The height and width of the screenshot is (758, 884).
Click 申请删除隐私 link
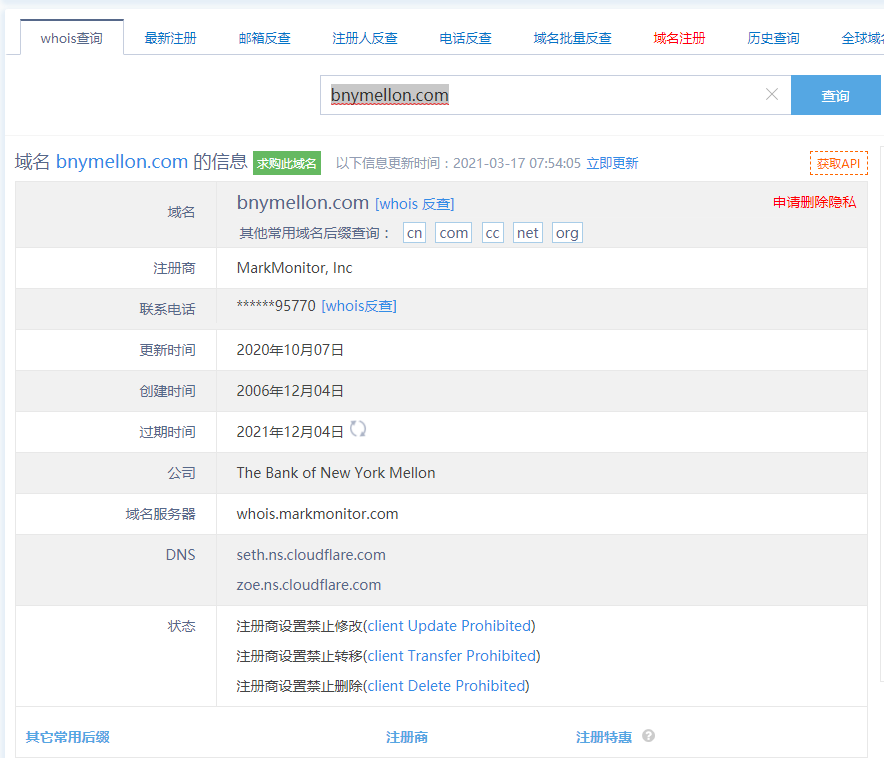(814, 202)
